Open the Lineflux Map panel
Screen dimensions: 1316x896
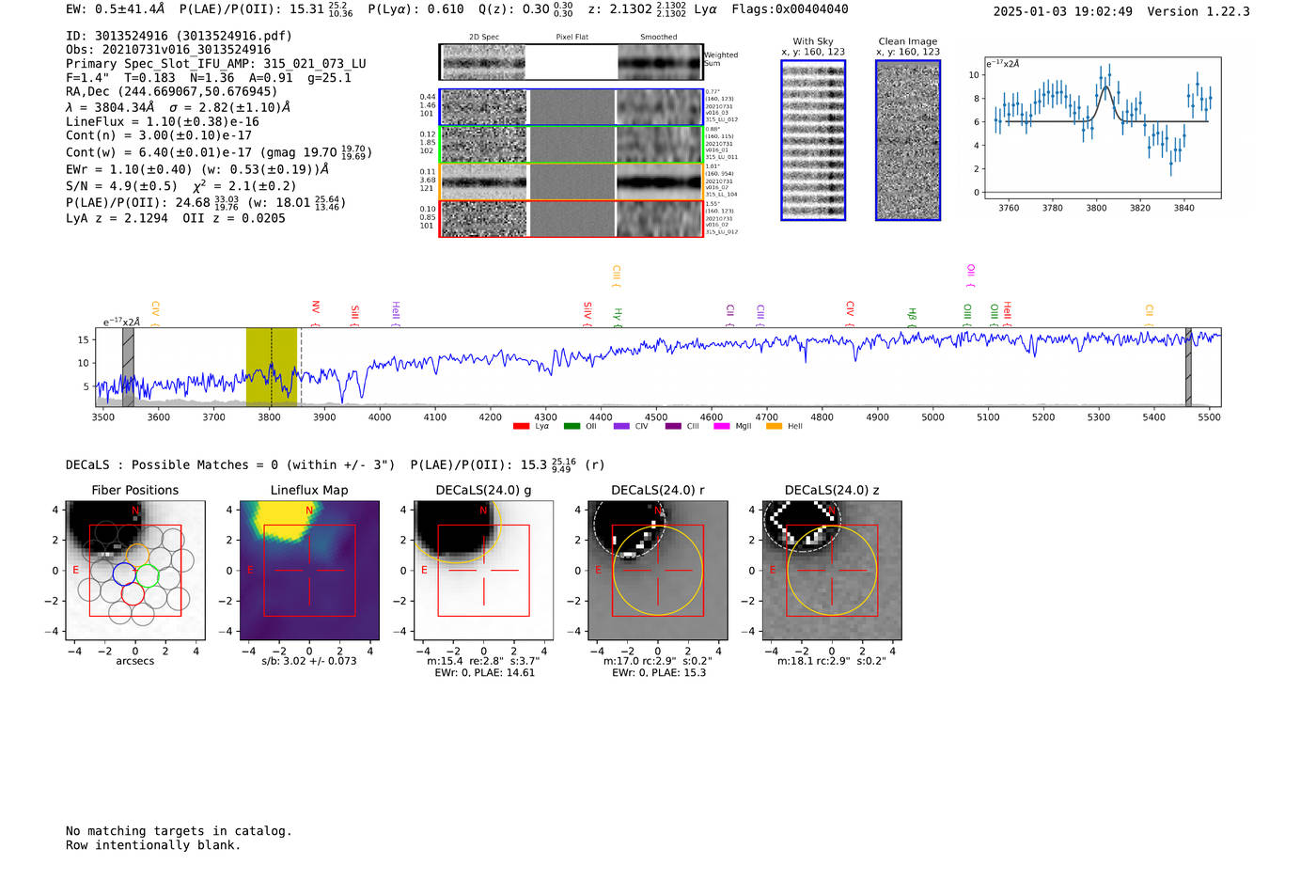click(x=309, y=571)
